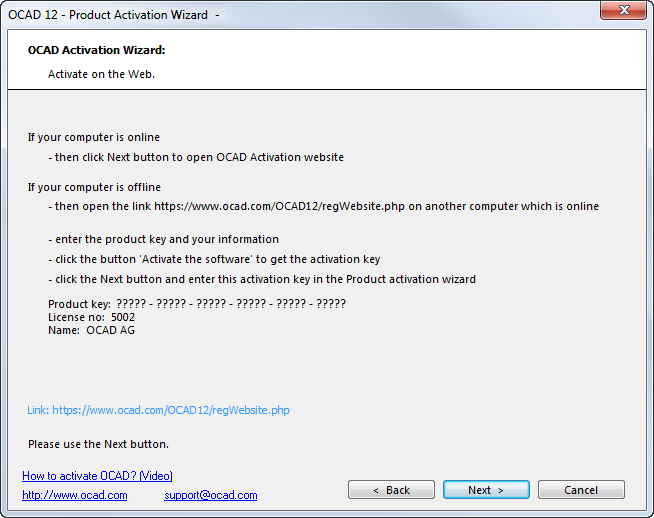Viewport: 654px width, 518px height.
Task: Click 'enter this activation key' instruction line
Action: 262,279
